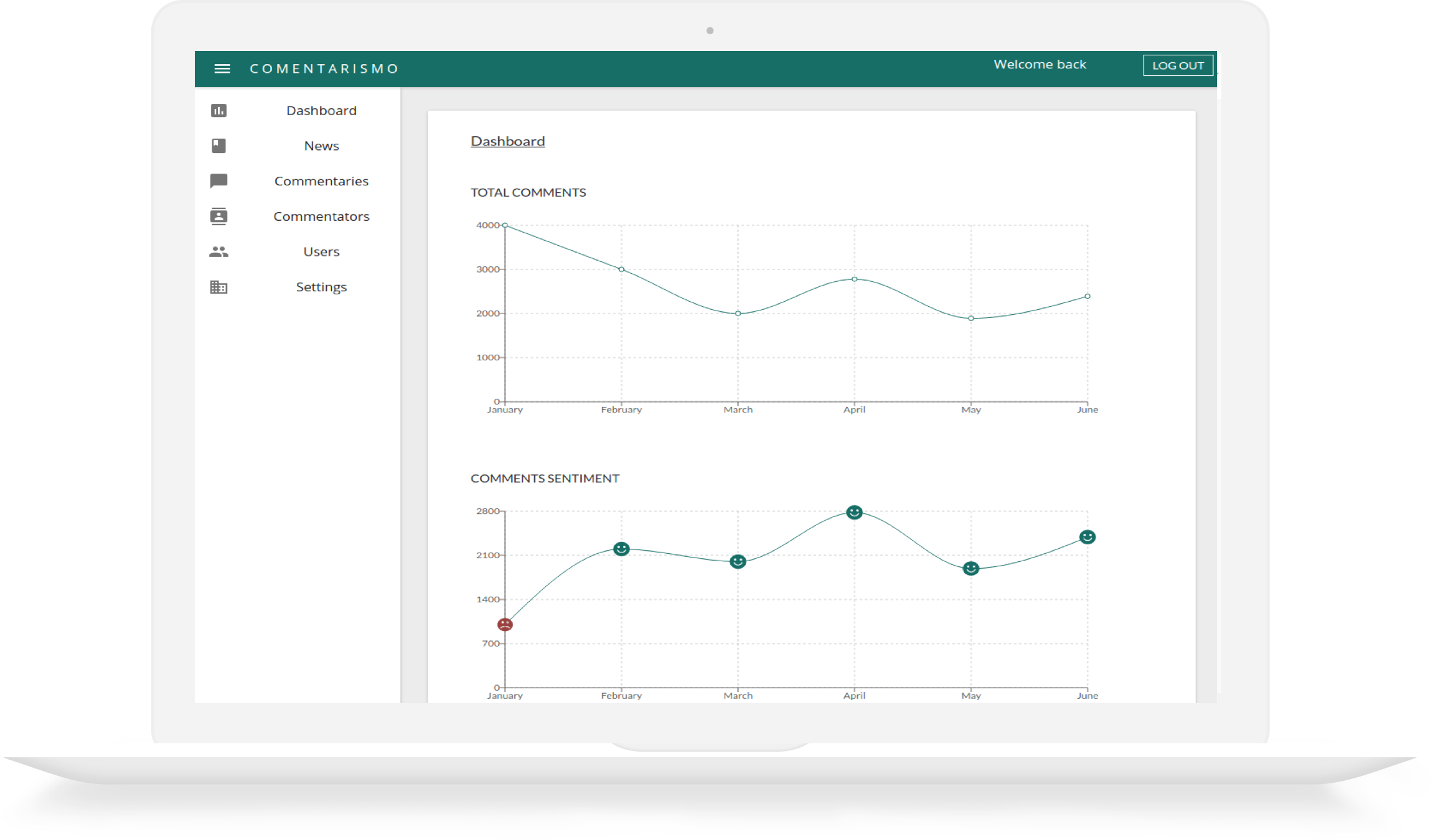Click the Commentators contact card icon
Image resolution: width=1433 pixels, height=840 pixels.
[218, 216]
